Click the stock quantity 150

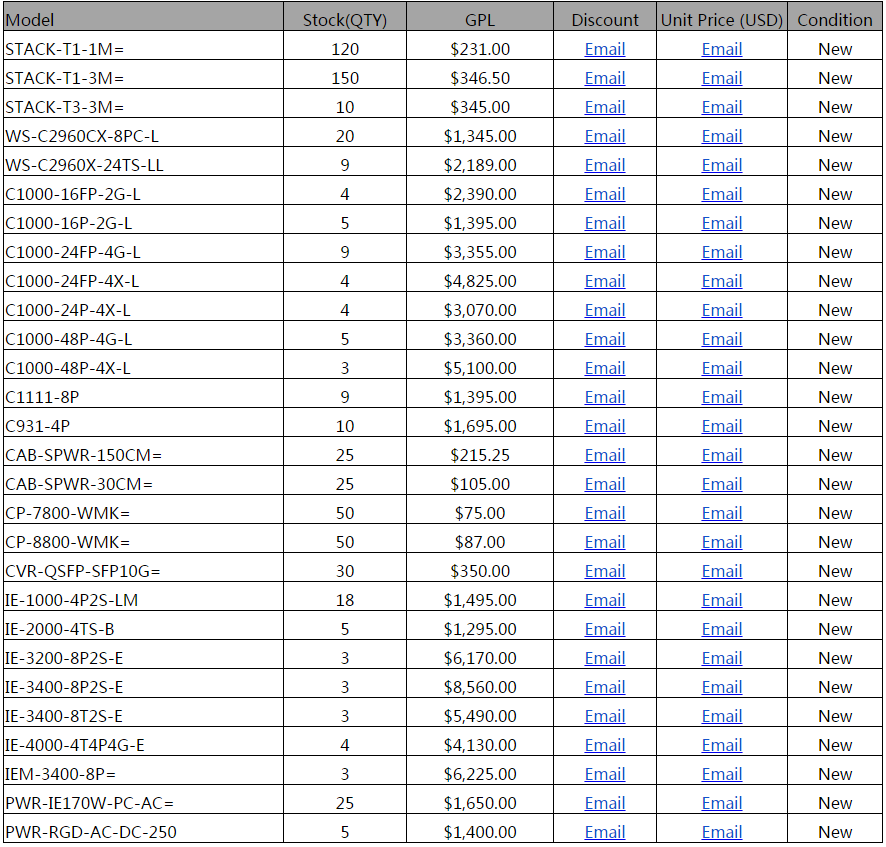[345, 78]
